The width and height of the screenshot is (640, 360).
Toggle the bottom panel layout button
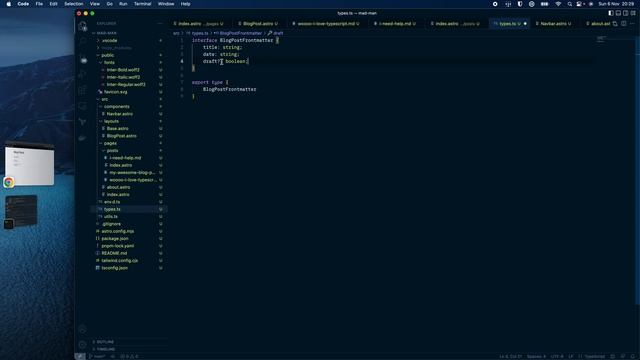click(618, 13)
